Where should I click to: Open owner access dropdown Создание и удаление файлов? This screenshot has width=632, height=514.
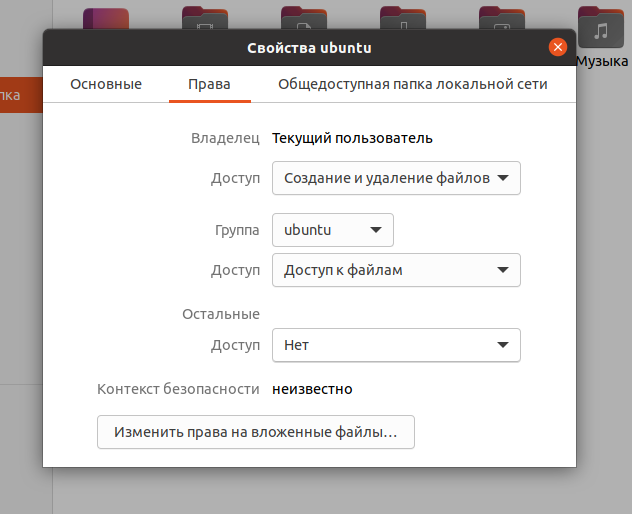pos(396,178)
